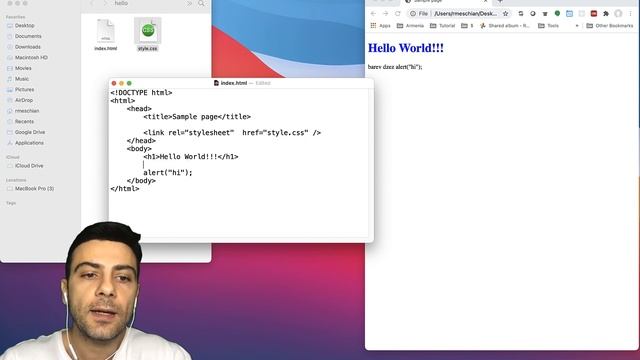Click the blue calendar Chrome extension icon
The height and width of the screenshot is (360, 640).
[569, 13]
